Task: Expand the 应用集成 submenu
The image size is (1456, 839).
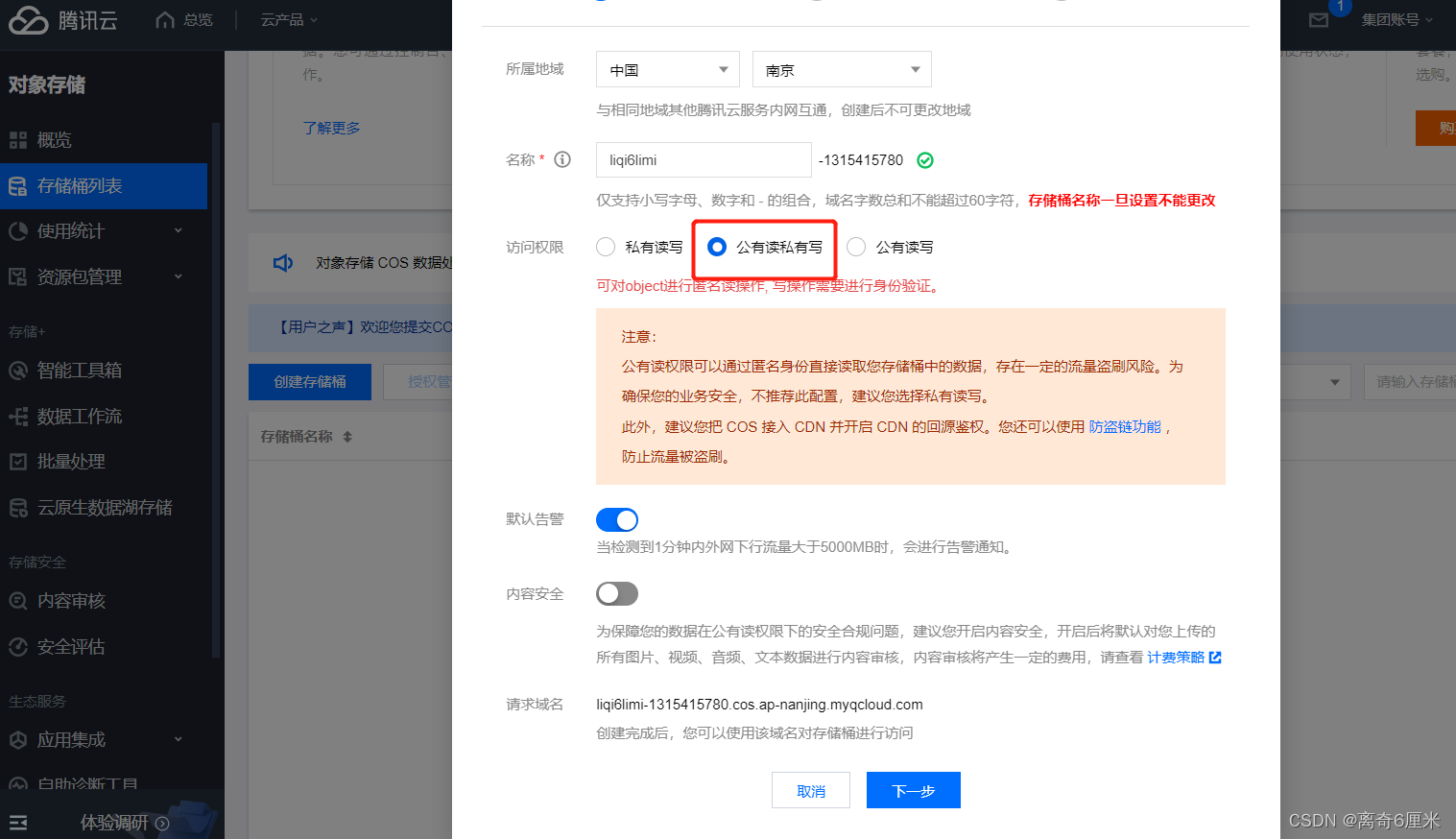Action: pos(179,739)
